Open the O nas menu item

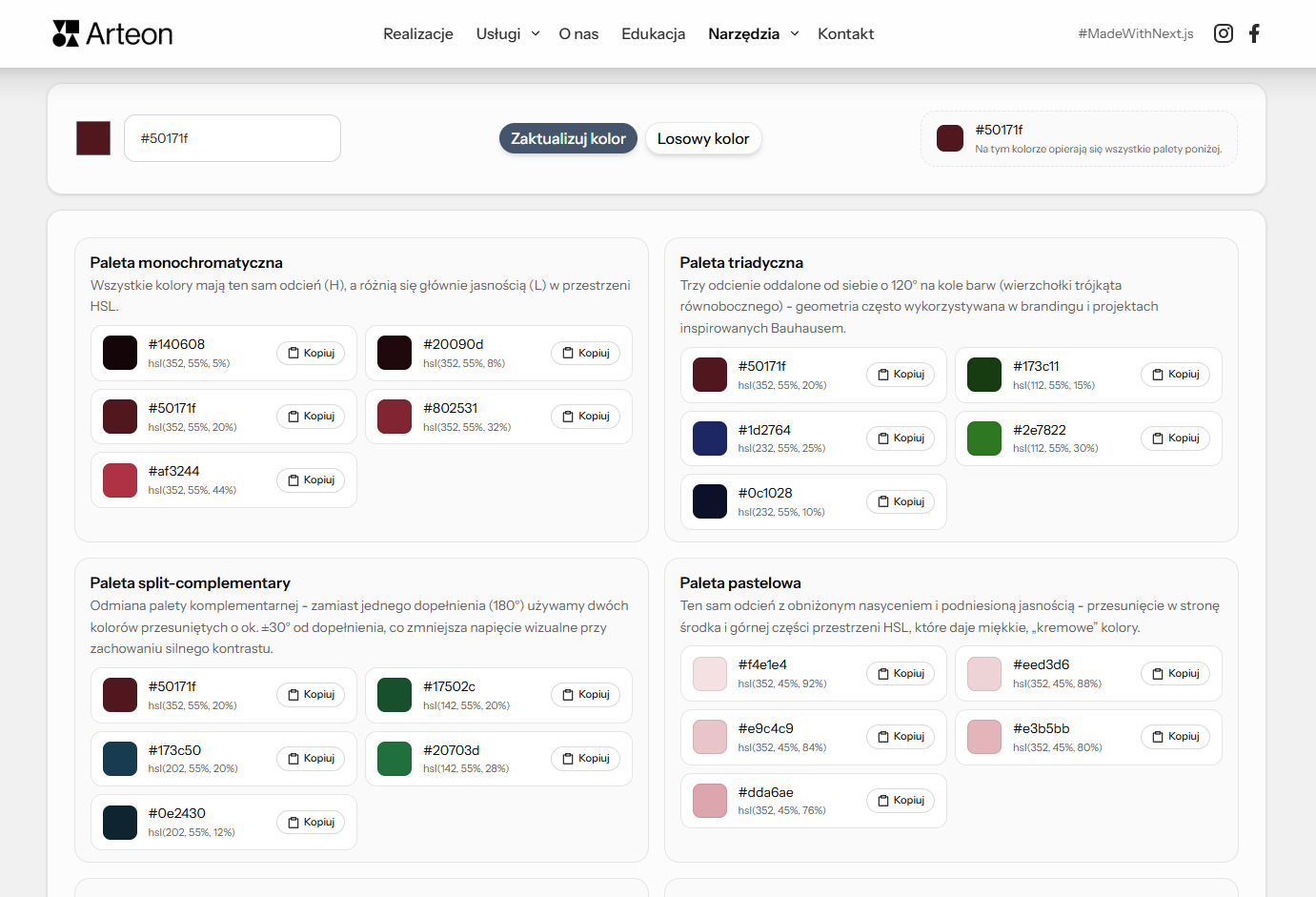coord(578,33)
